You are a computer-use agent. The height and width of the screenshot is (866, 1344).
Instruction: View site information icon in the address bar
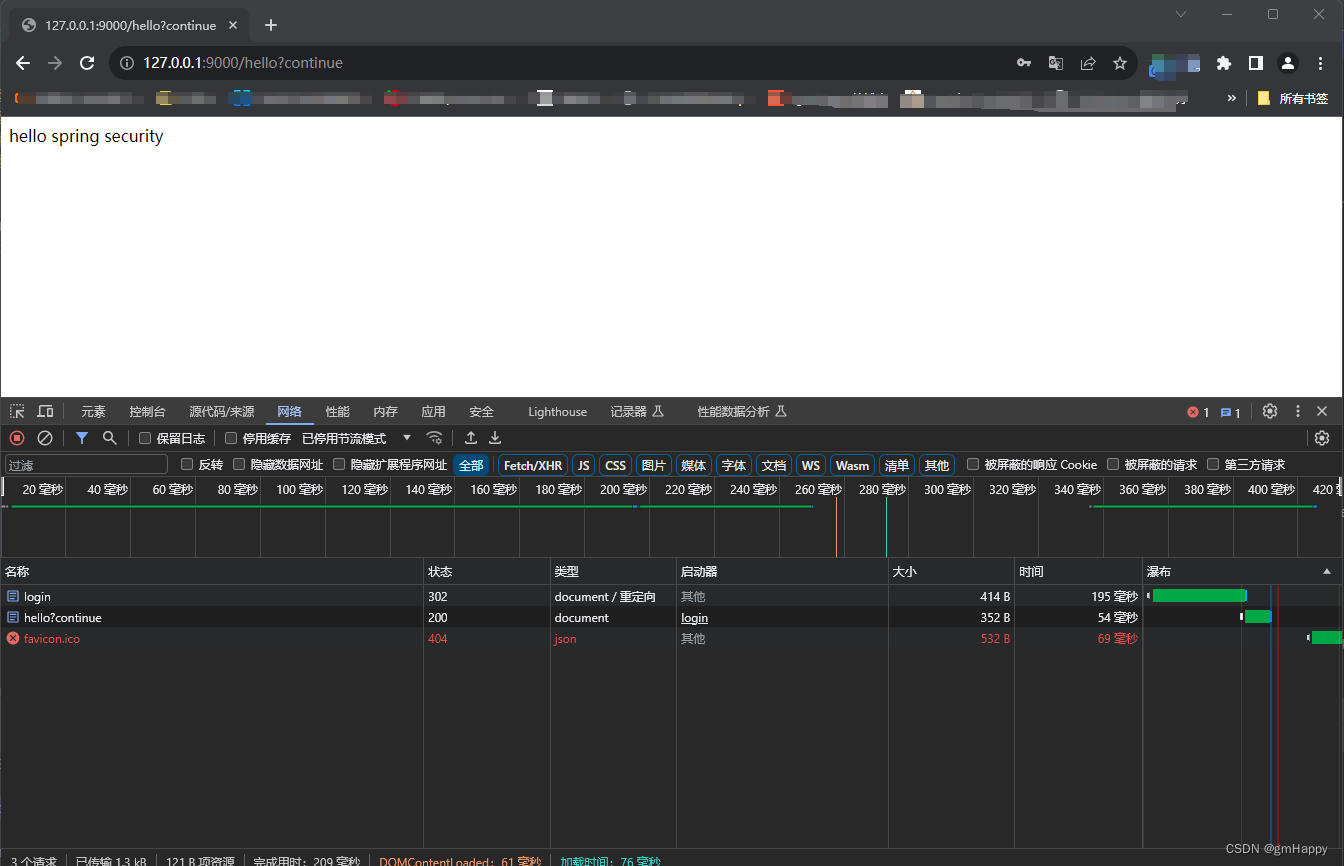(127, 63)
